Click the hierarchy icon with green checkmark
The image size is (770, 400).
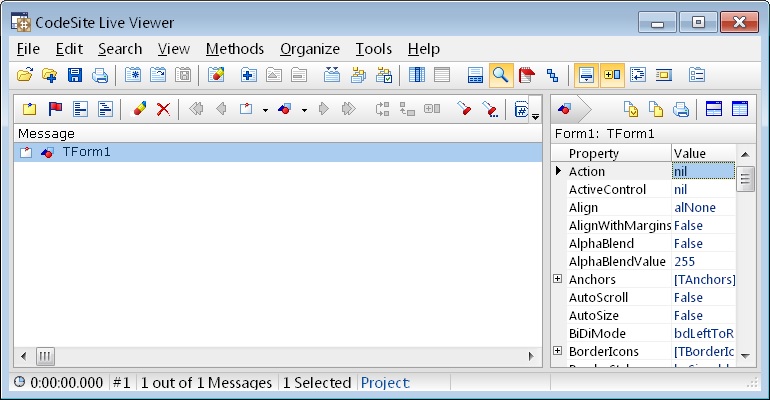pos(384,75)
